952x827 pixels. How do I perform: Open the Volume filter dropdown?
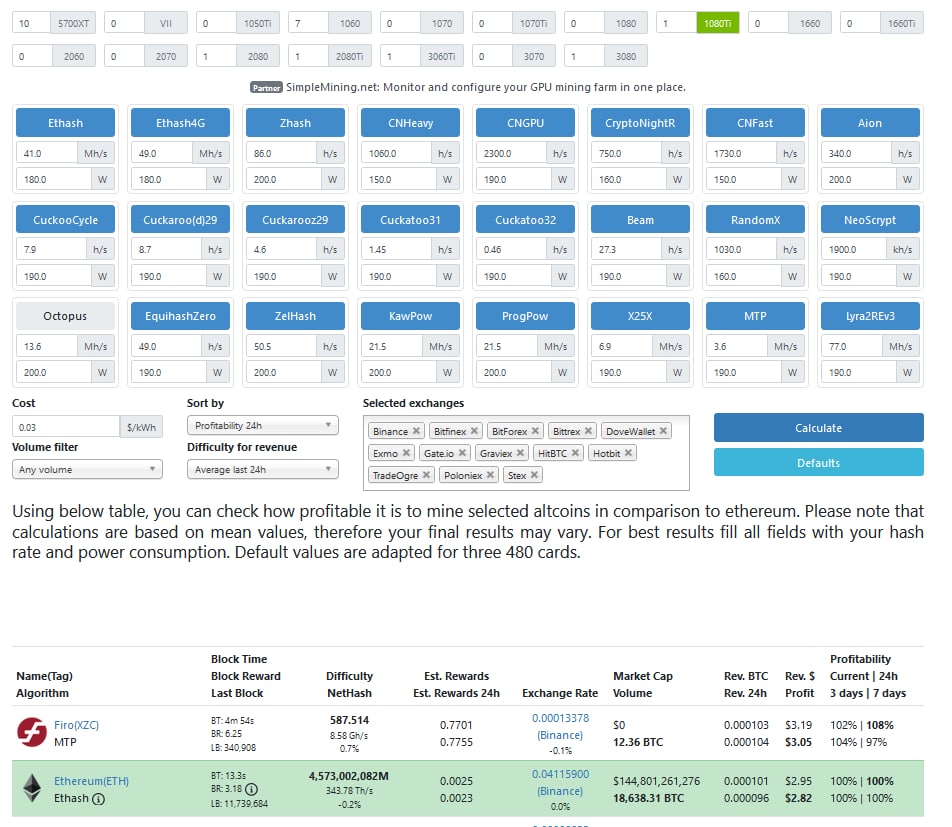(x=87, y=469)
